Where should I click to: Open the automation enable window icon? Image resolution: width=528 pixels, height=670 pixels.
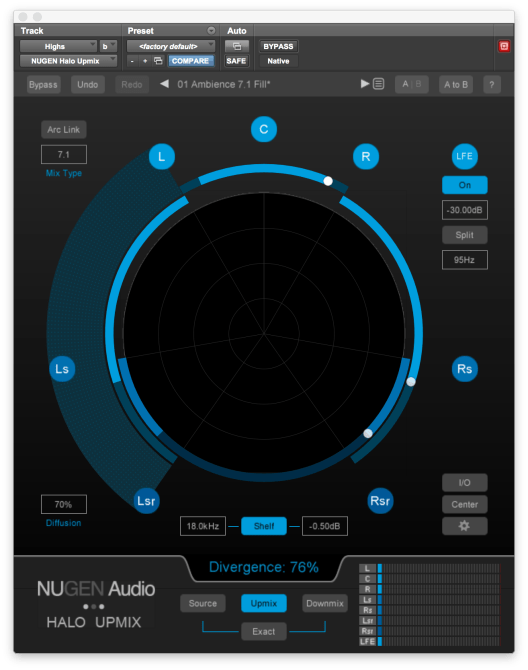coord(237,46)
